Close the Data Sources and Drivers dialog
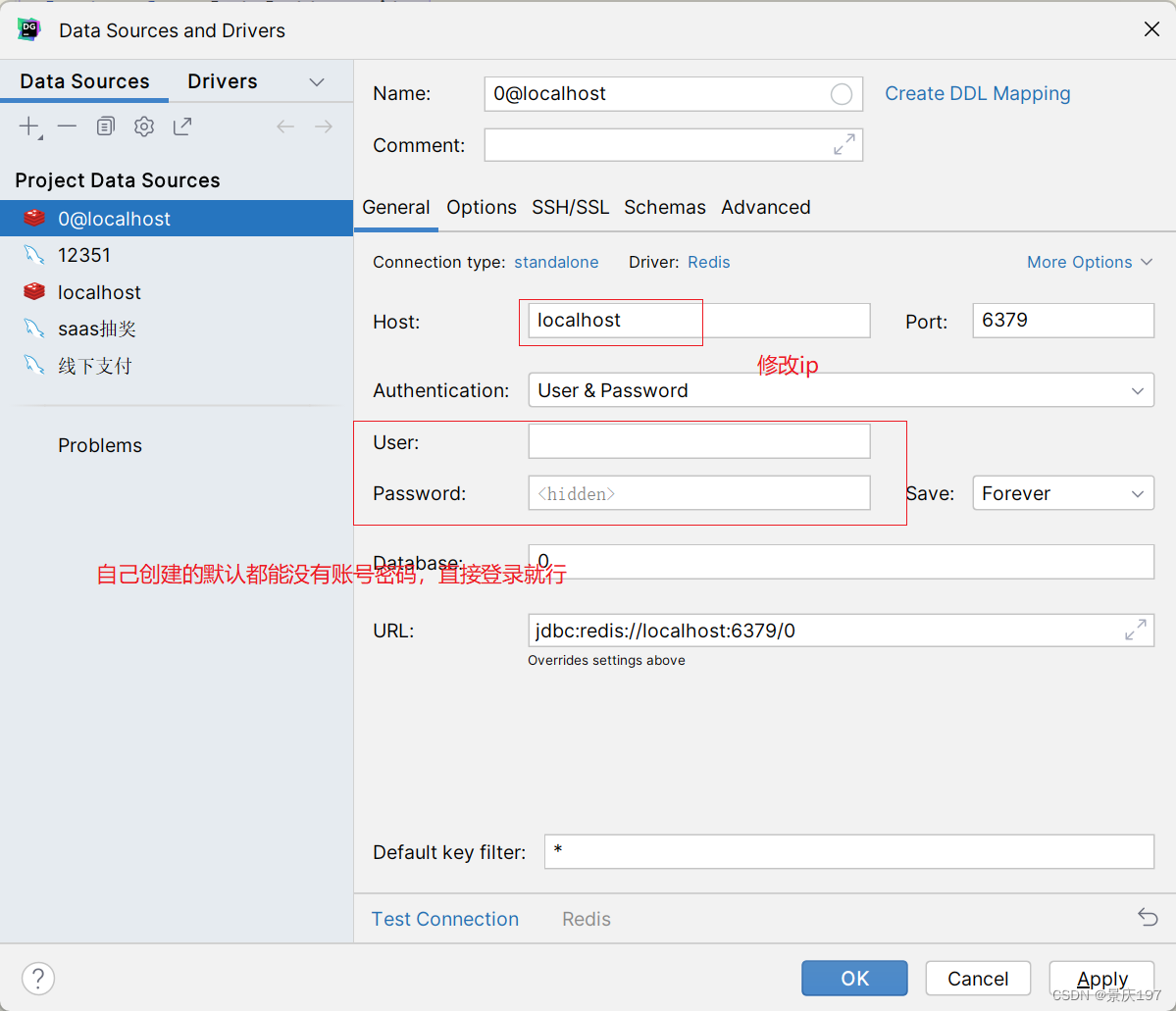Image resolution: width=1176 pixels, height=1011 pixels. [x=1152, y=29]
